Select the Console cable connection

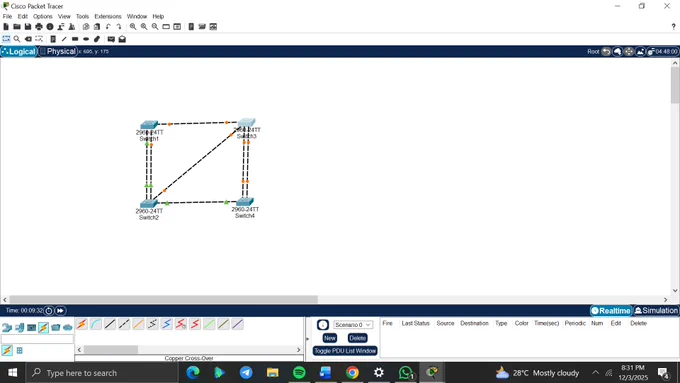click(96, 324)
